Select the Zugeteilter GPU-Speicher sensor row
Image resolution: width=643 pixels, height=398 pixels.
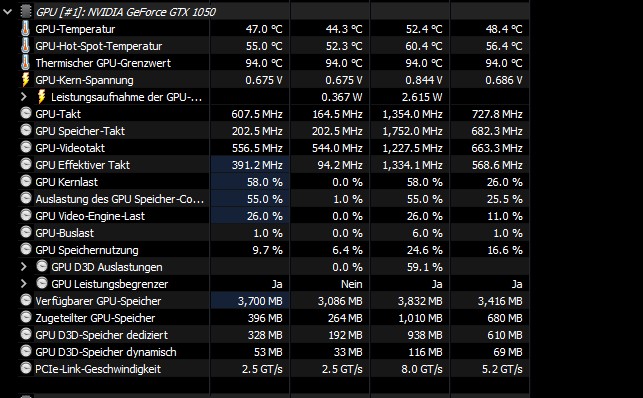coord(274,318)
